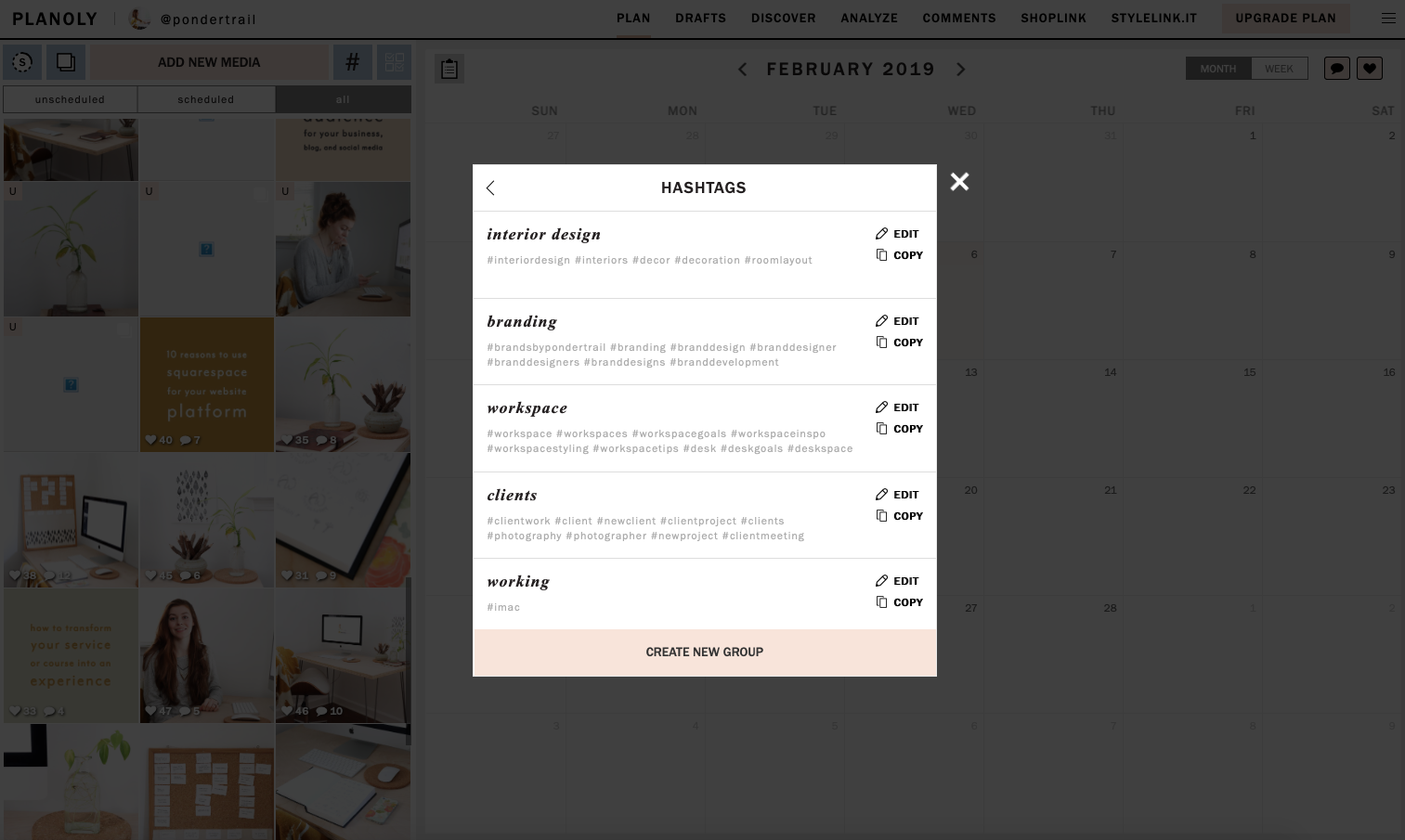Click the PLANOLY logo
Image resolution: width=1405 pixels, height=840 pixels.
click(x=55, y=19)
